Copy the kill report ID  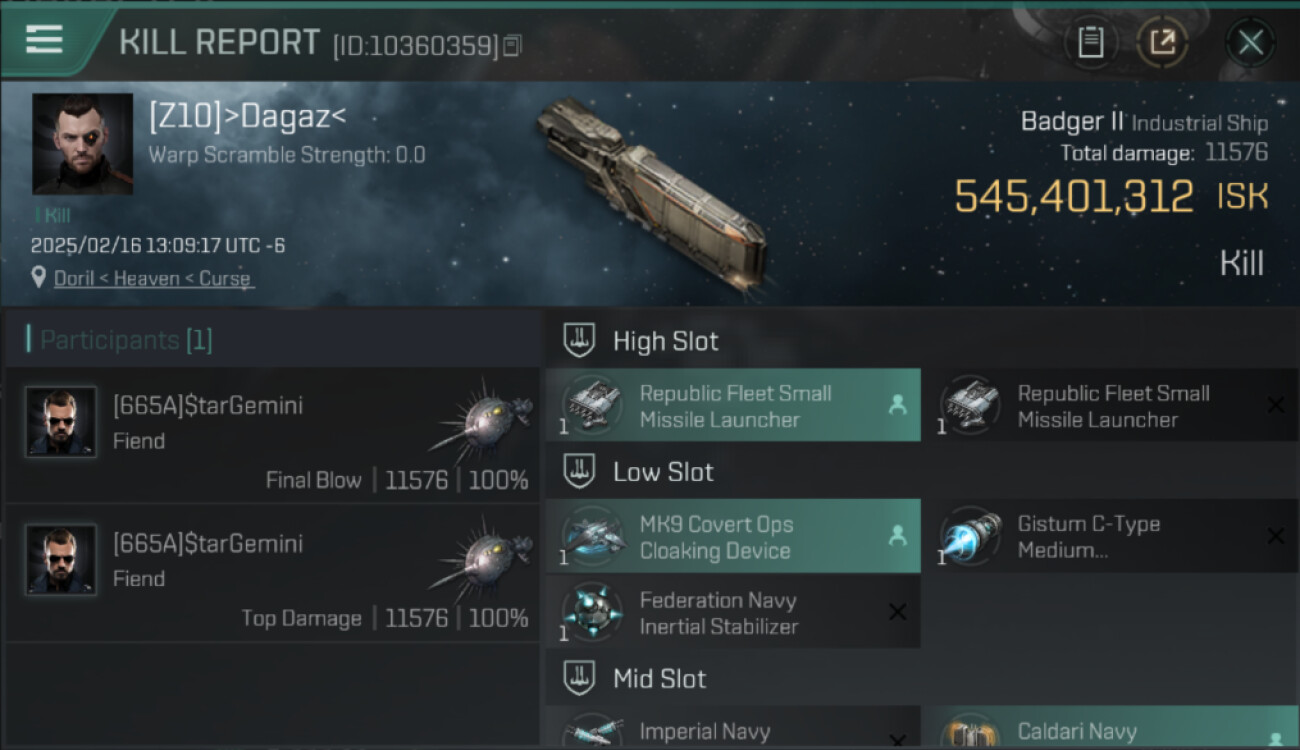[x=512, y=46]
